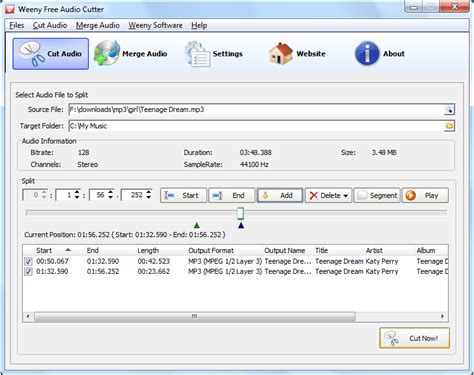Click the green start marker triangle

197,226
